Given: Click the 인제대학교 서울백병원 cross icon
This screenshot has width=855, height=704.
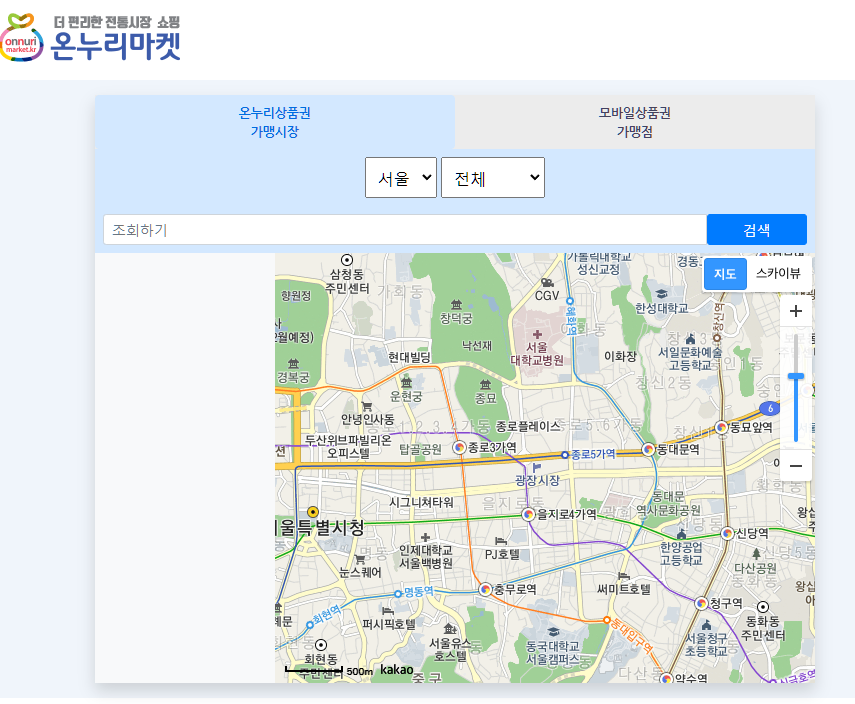Looking at the screenshot, I should point(425,537).
